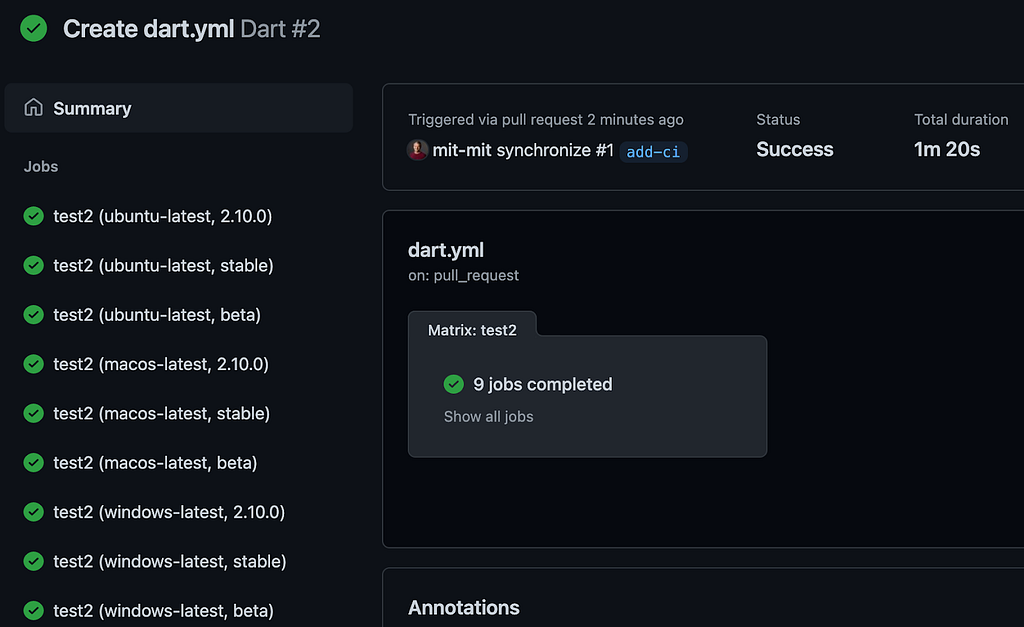
Task: Open test2 (windows-latest, 2.10.0) job
Action: click(169, 512)
